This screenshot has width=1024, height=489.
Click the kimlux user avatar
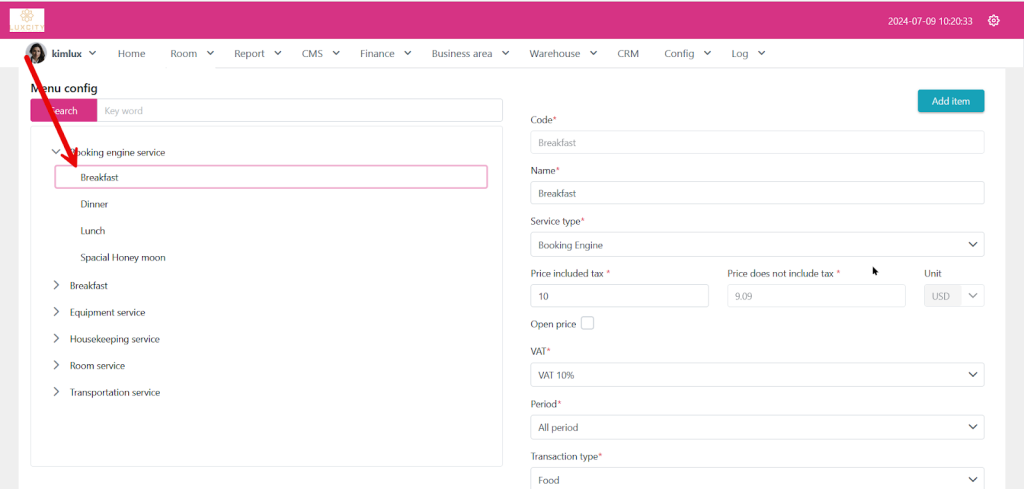36,53
